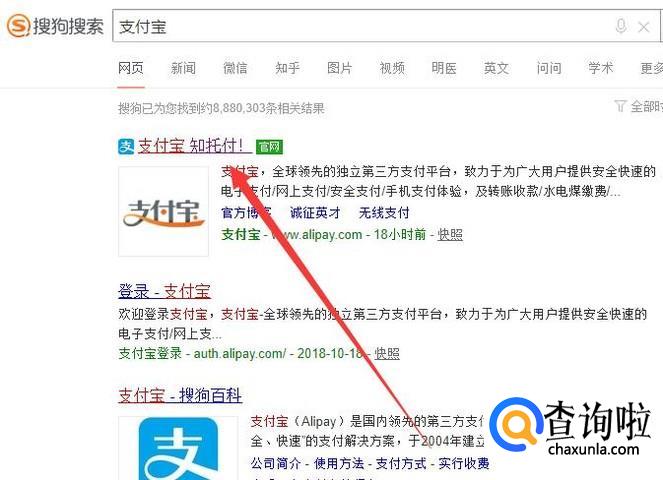Expand the 更多 tab options
Screen dimensions: 663x480
pos(652,68)
